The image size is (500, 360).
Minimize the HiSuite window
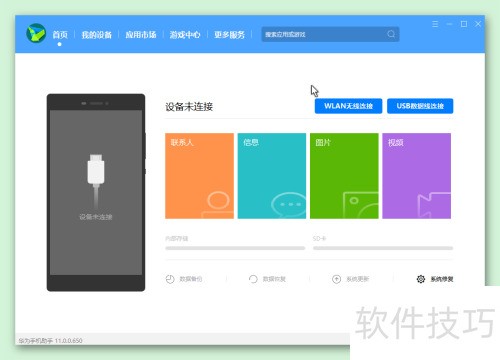point(449,24)
